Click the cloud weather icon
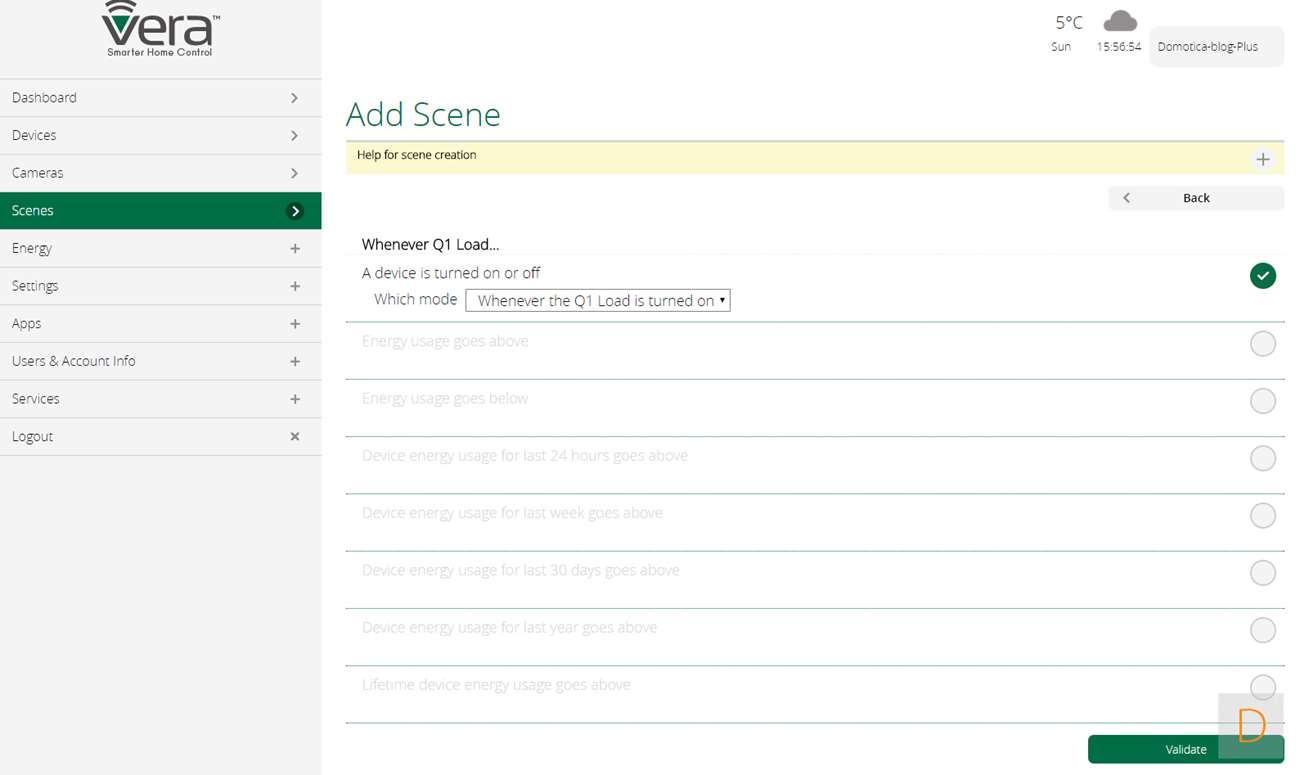The width and height of the screenshot is (1300, 775). pos(1119,21)
